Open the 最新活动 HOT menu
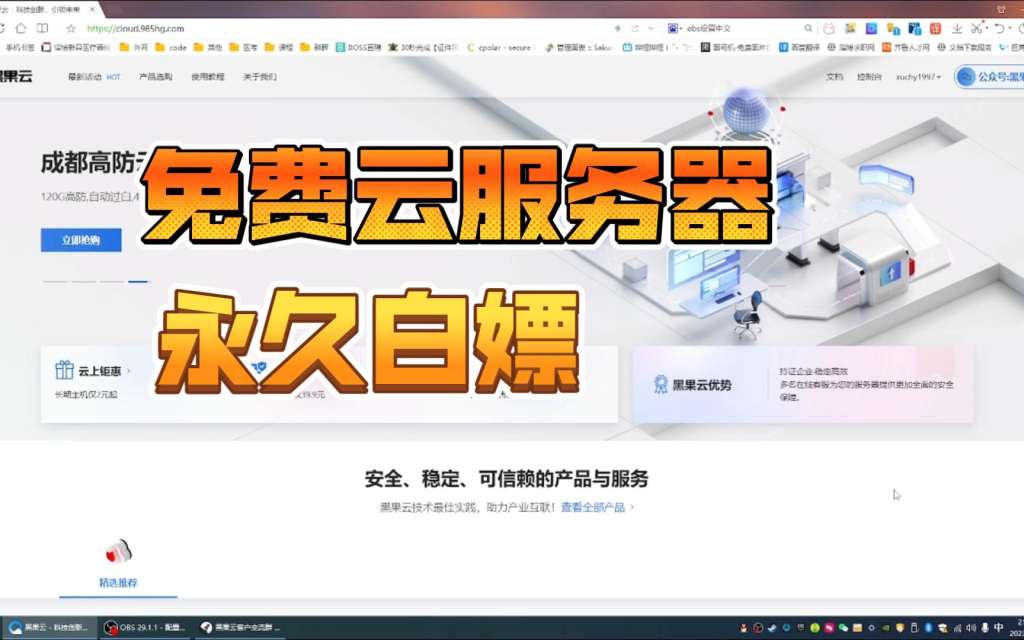 (94, 76)
